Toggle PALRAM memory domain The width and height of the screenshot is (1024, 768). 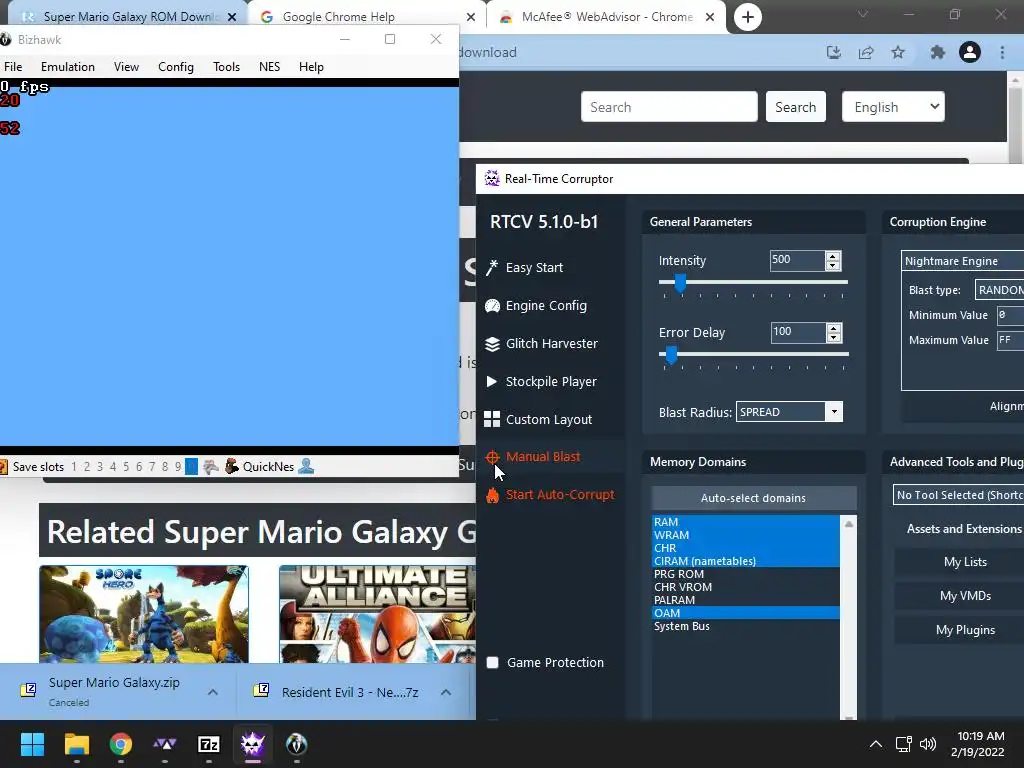746,600
